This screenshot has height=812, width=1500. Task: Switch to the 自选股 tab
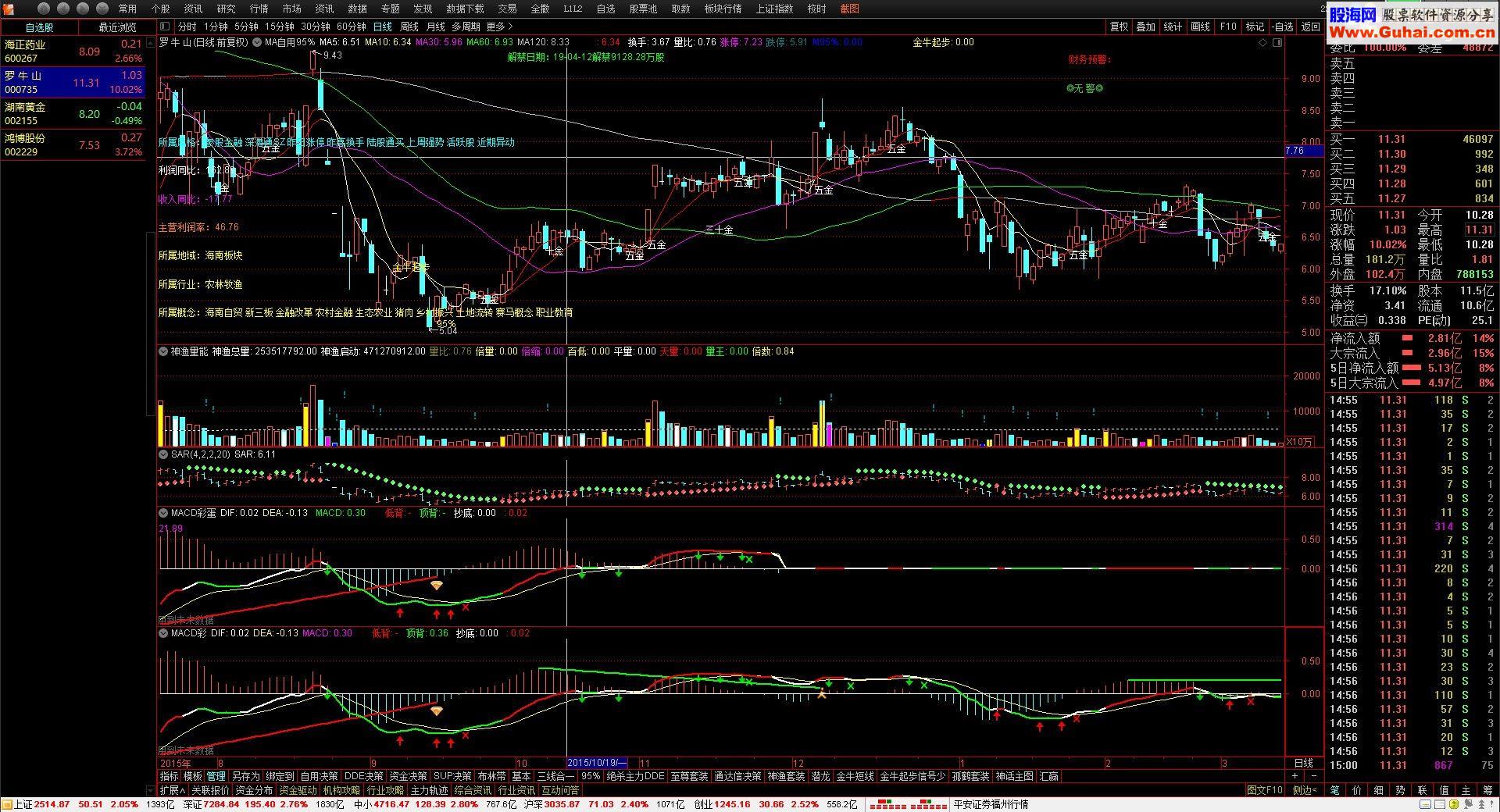coord(39,27)
